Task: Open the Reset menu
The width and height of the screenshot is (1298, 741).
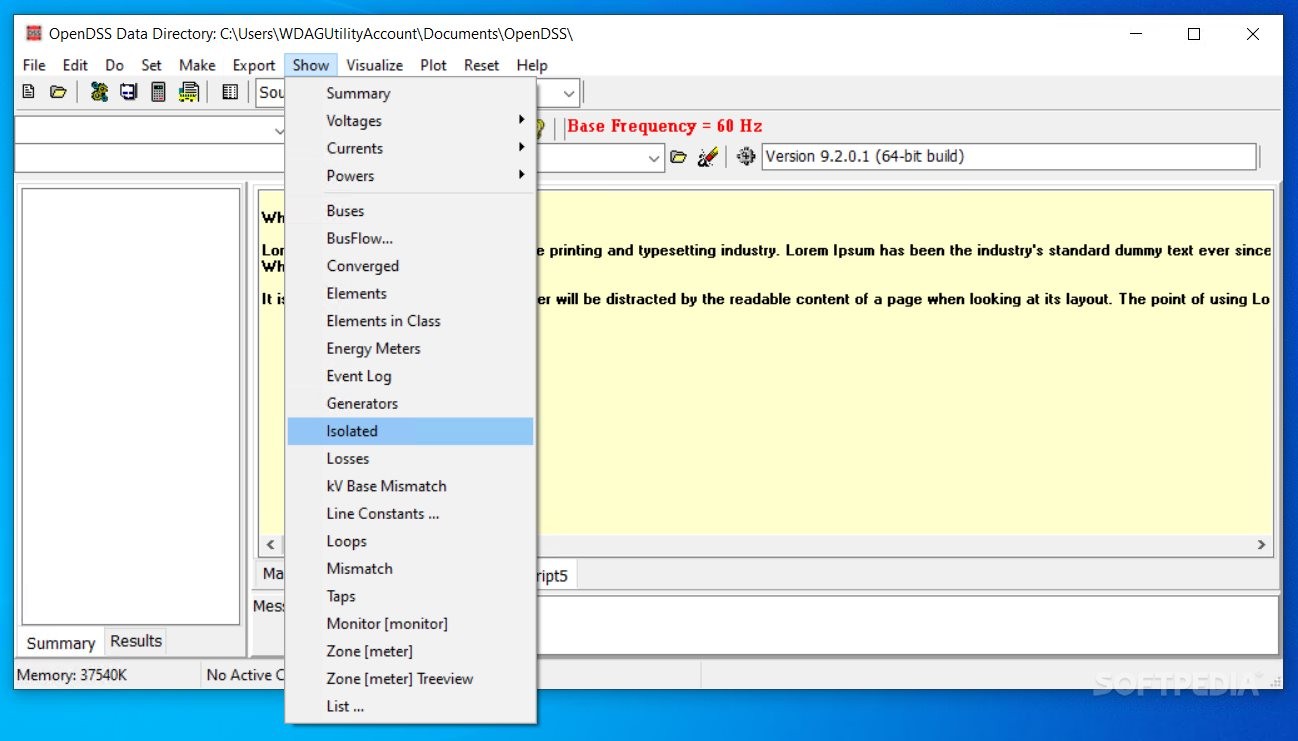Action: coord(481,65)
